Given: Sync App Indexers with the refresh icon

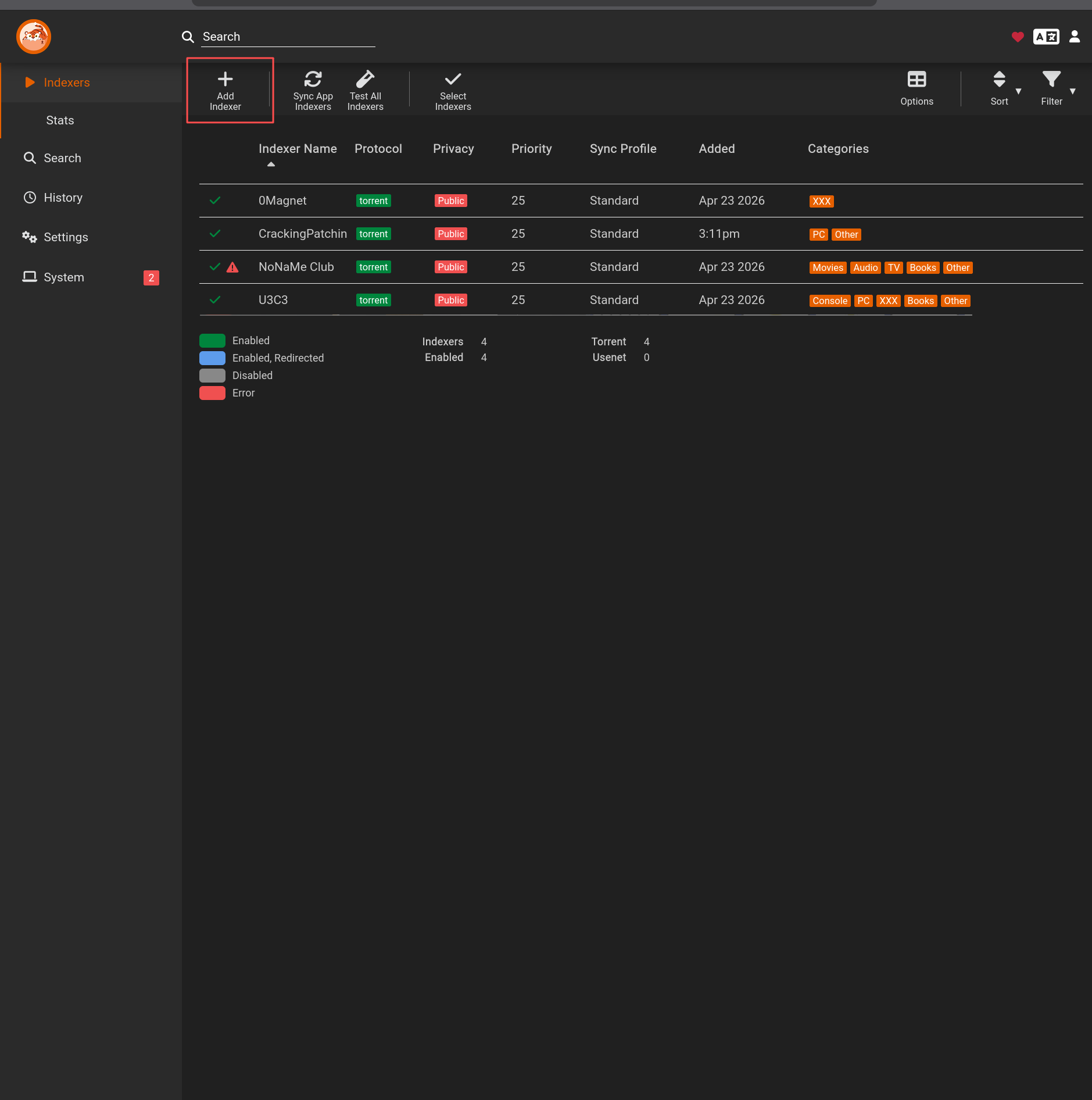Looking at the screenshot, I should coord(313,90).
